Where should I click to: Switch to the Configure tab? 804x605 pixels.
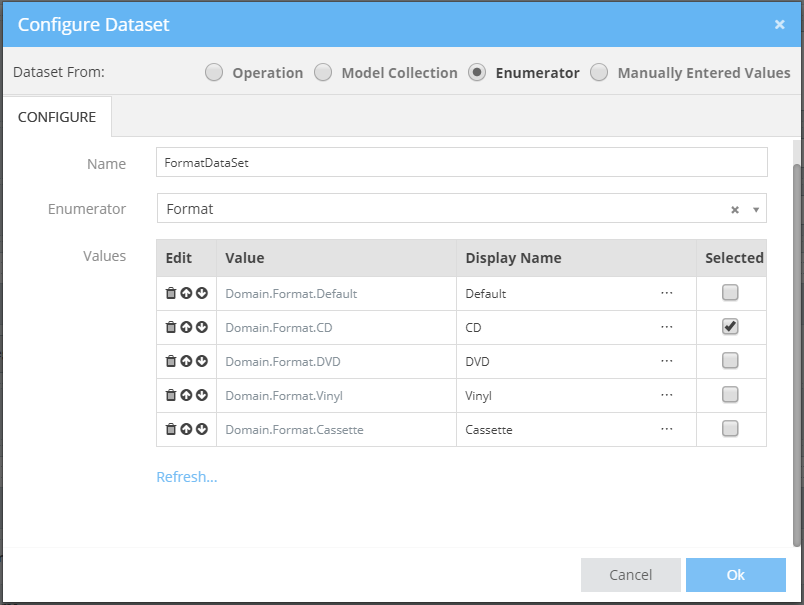(x=57, y=117)
